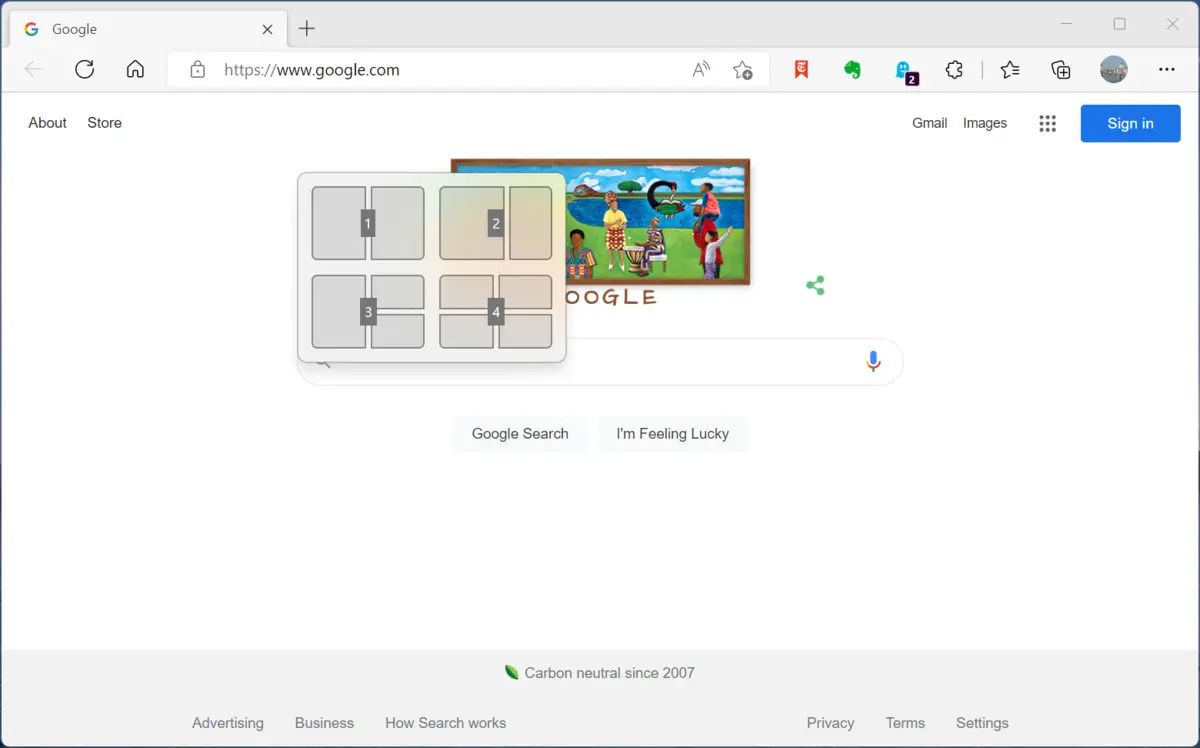Viewport: 1200px width, 748px height.
Task: Open a new browser tab
Action: [307, 28]
